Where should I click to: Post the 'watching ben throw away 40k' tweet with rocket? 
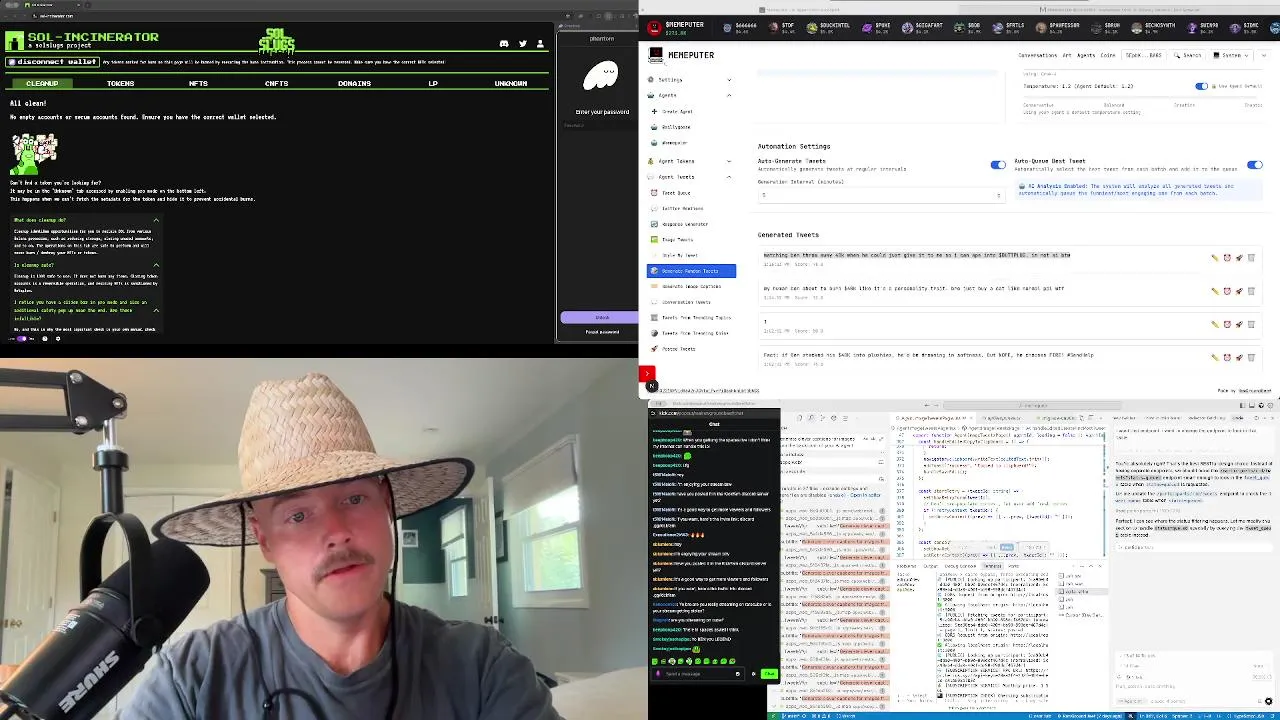click(1239, 258)
